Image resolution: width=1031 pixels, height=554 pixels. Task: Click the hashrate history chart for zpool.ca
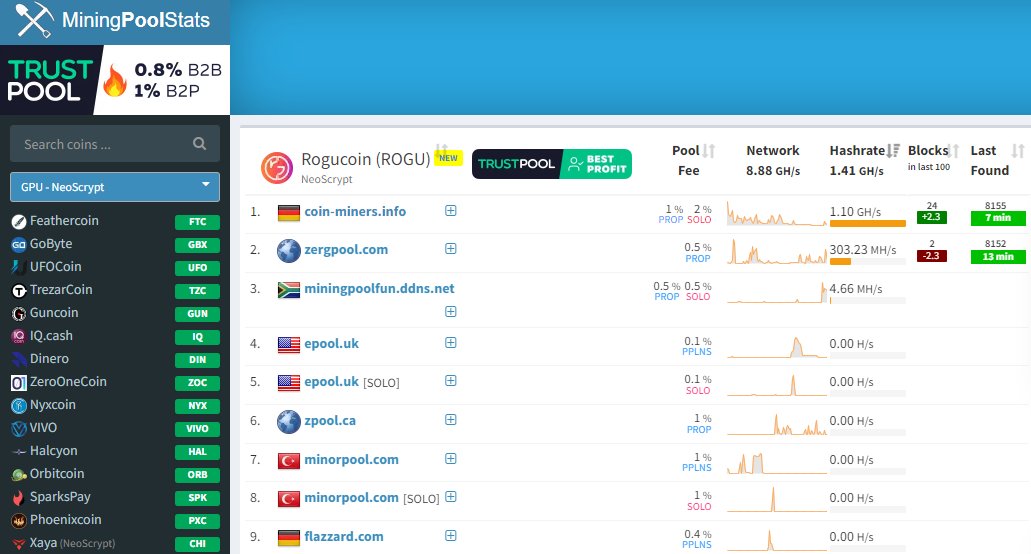click(x=777, y=424)
